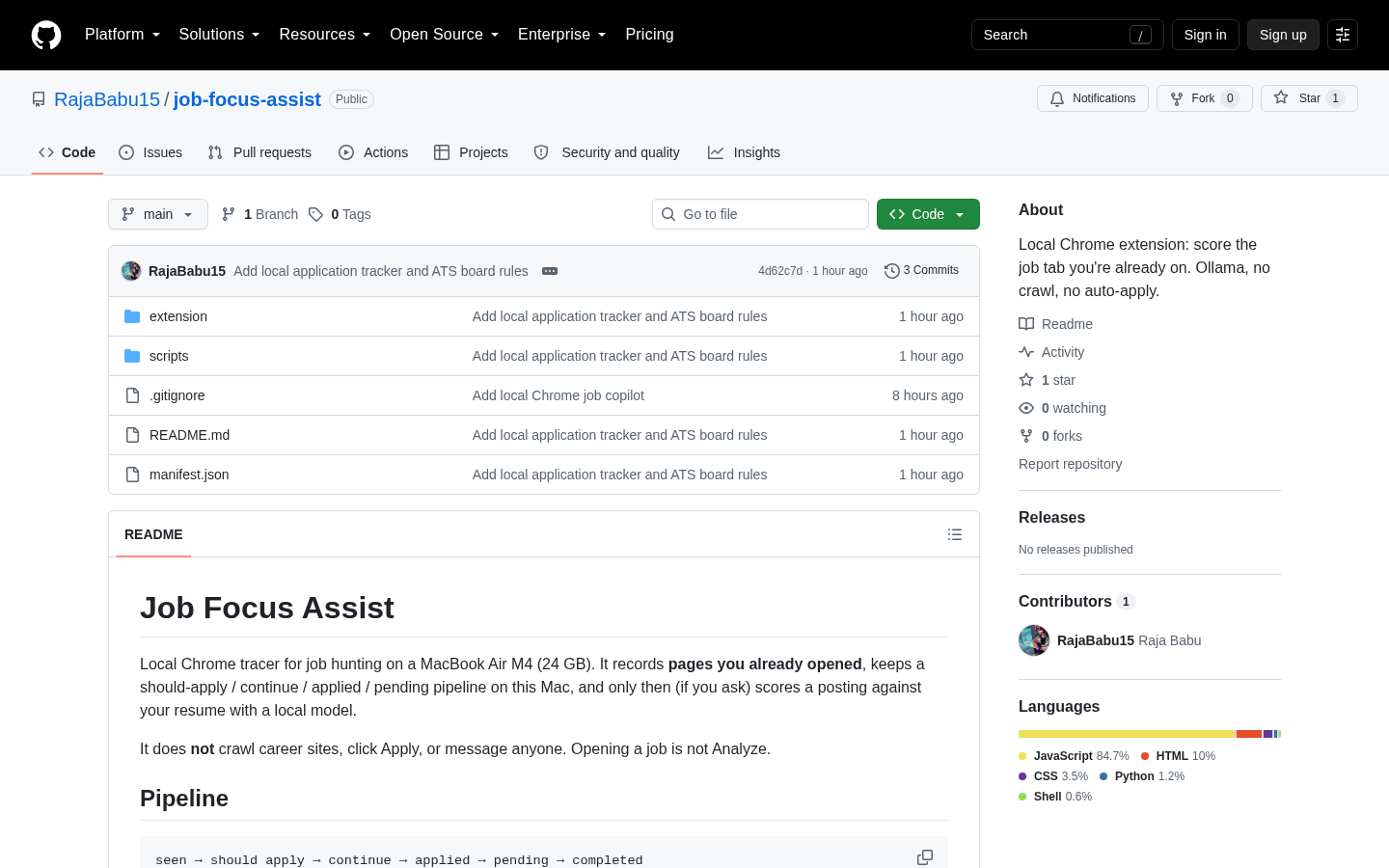1389x868 pixels.
Task: Click the branch icon next to 1 Branch
Action: (x=229, y=214)
